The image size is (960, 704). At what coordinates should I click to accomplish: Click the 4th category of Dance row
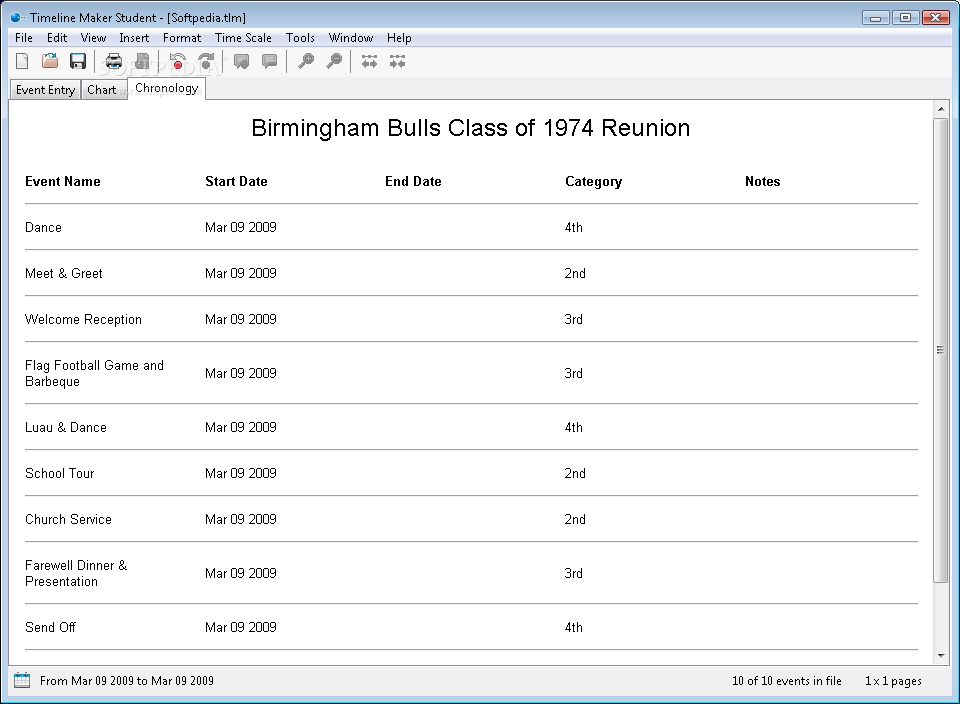click(x=574, y=227)
